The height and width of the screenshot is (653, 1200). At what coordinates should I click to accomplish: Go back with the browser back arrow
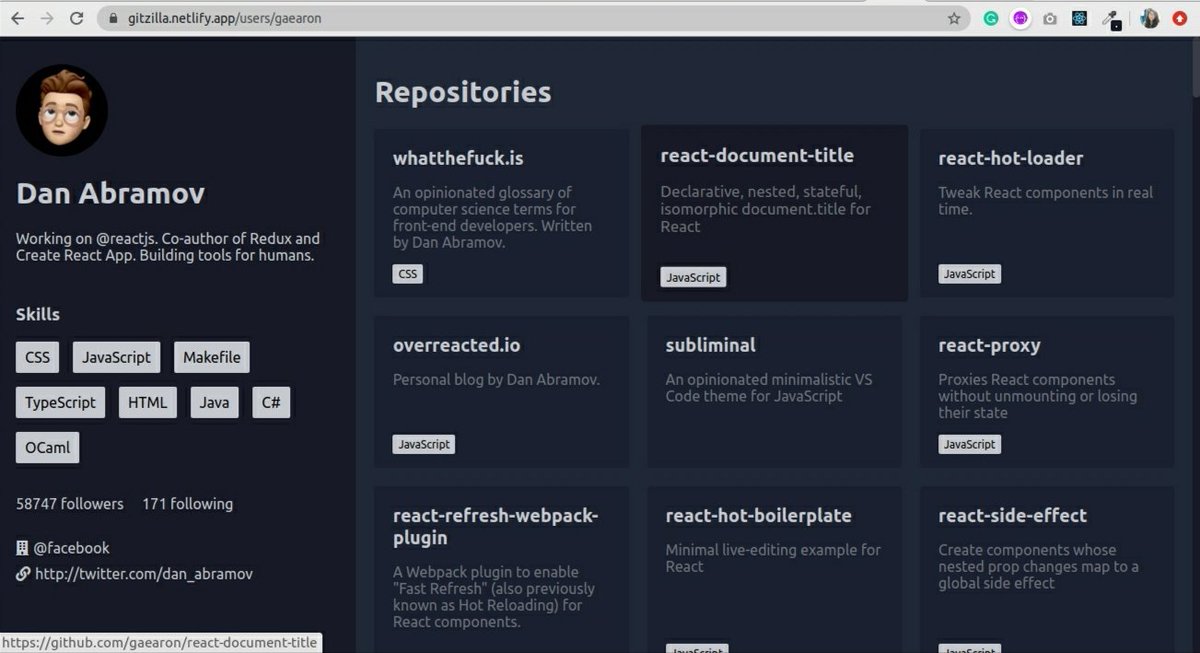pos(16,18)
